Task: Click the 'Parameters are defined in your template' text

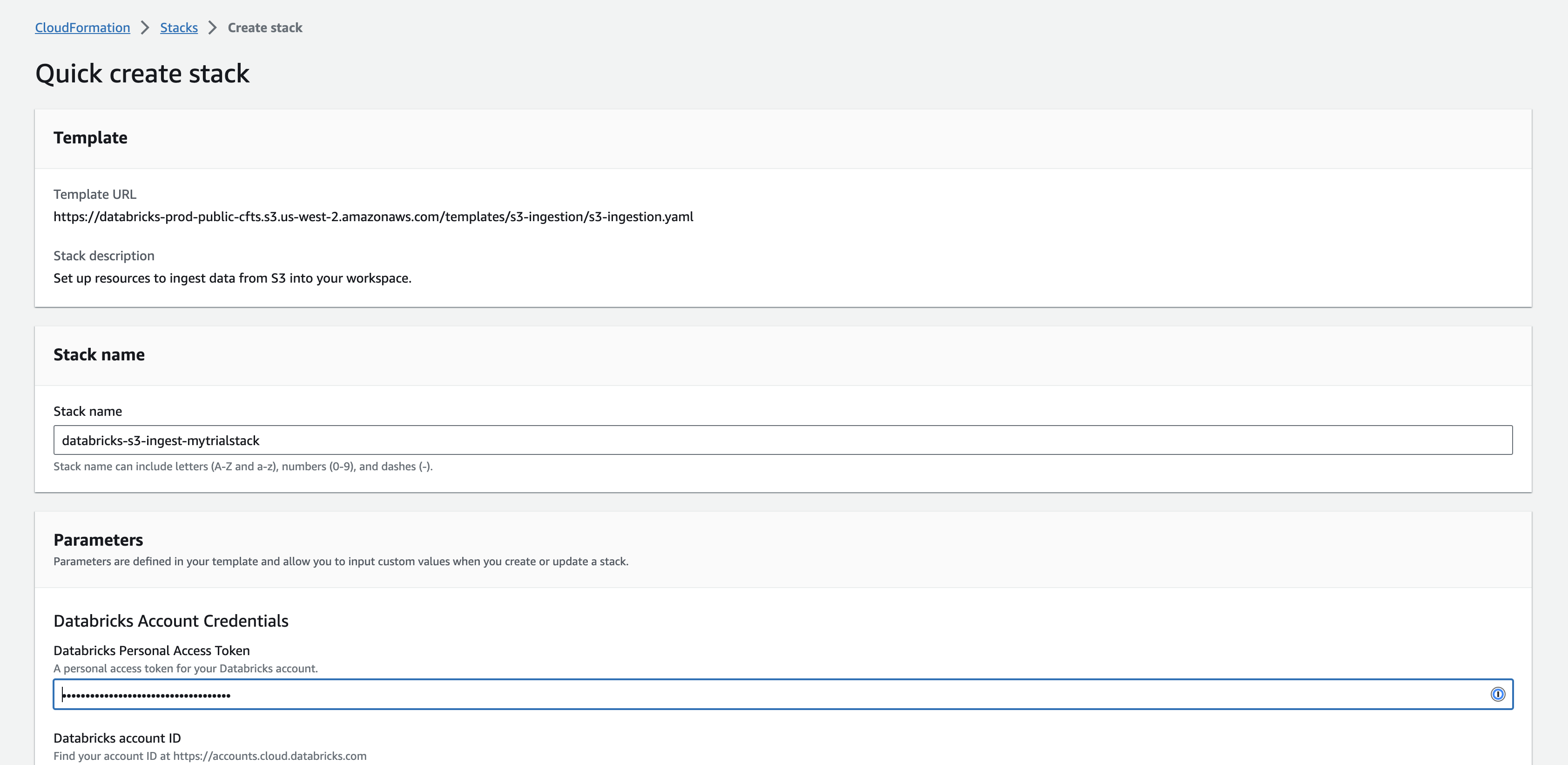Action: click(x=340, y=562)
